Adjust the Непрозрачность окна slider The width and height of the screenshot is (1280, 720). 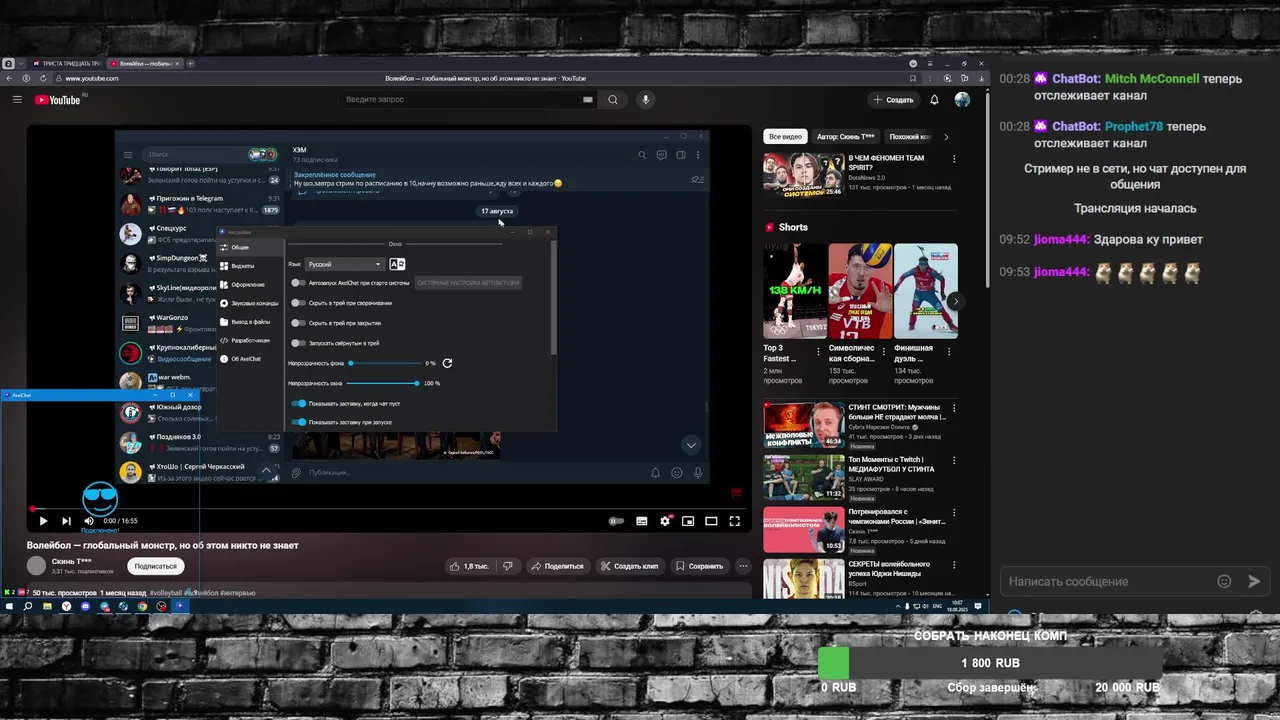pos(384,383)
